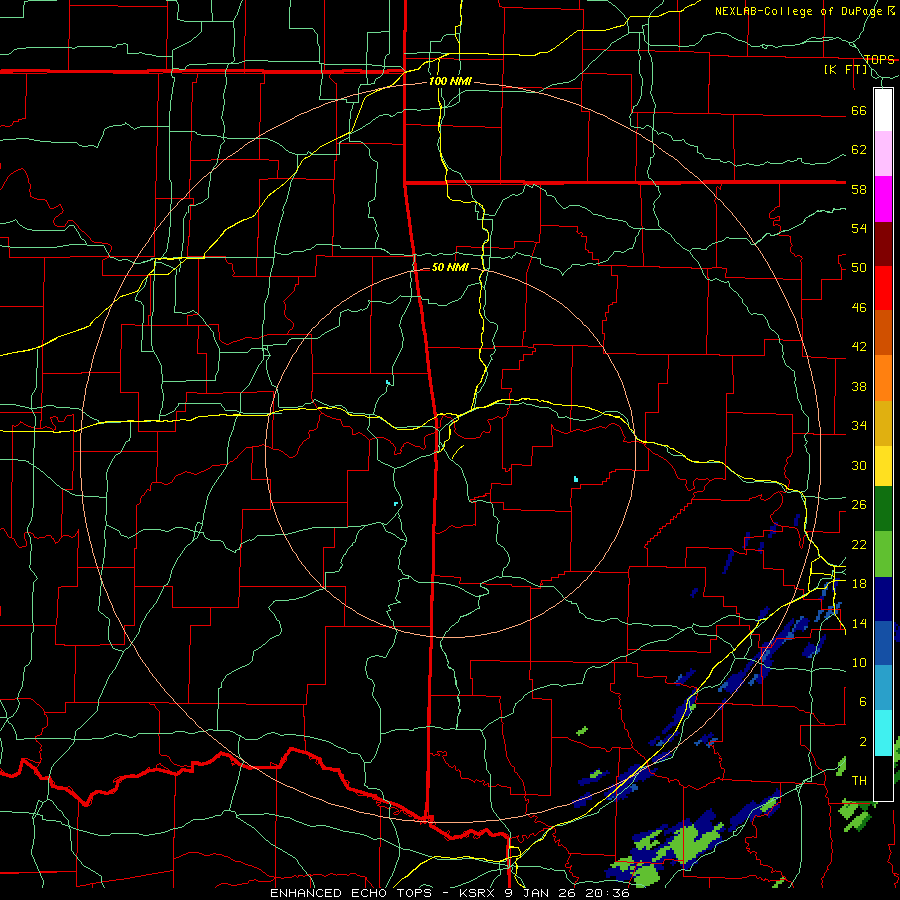Select the TOPS legend heading
The image size is (900, 900).
(x=879, y=60)
